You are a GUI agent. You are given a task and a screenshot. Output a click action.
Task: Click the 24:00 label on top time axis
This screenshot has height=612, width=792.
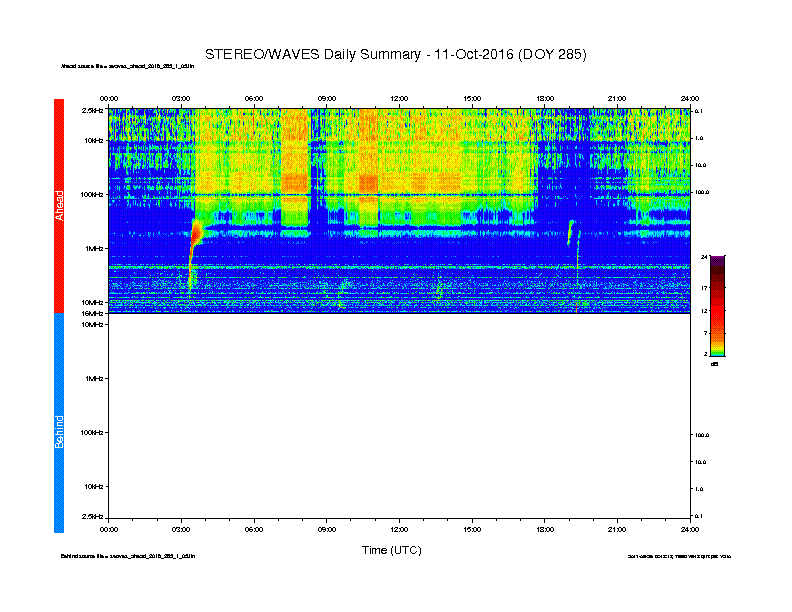(x=689, y=98)
